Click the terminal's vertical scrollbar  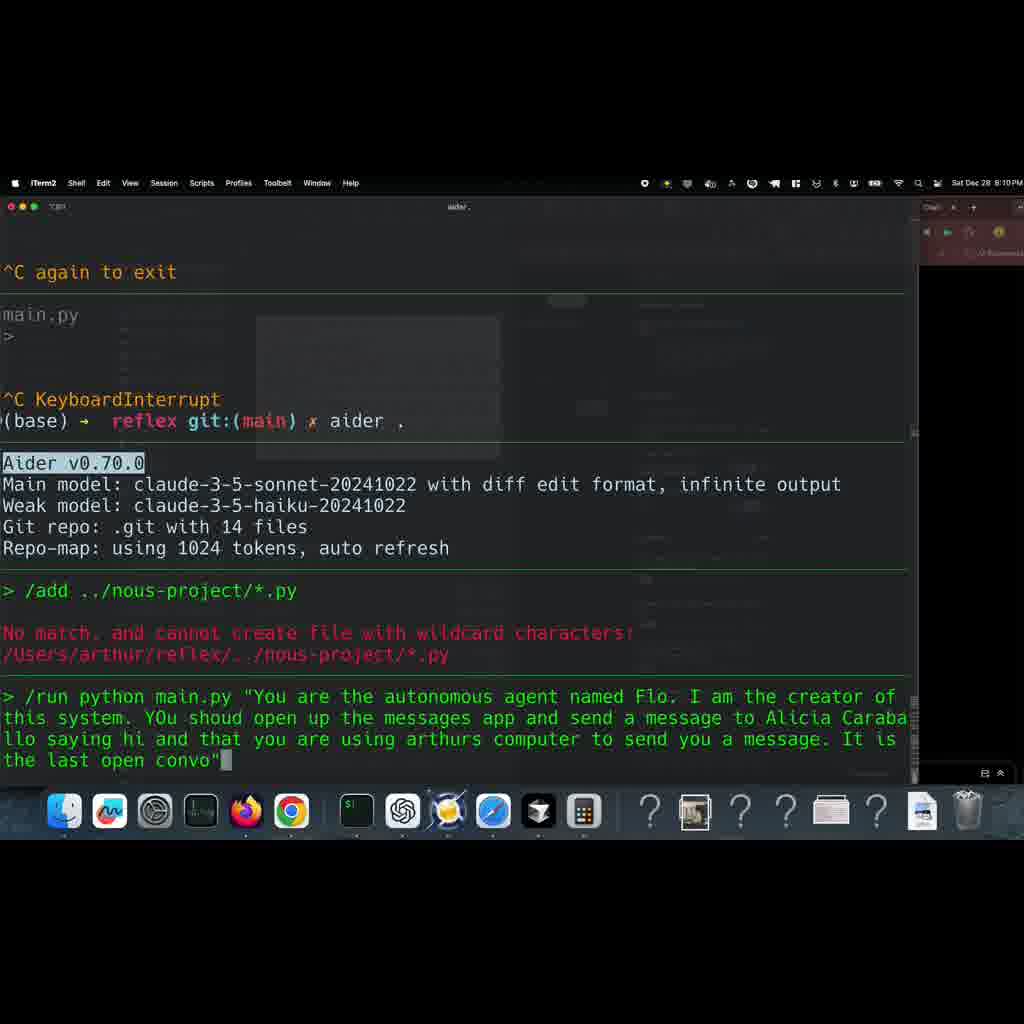coord(914,740)
